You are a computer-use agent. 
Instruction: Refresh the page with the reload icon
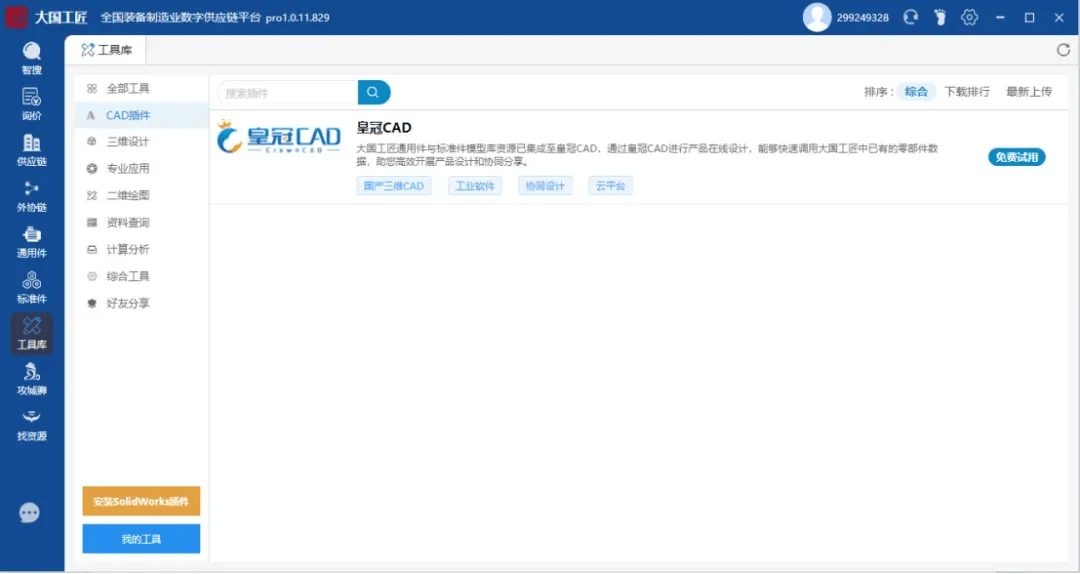pos(1063,50)
